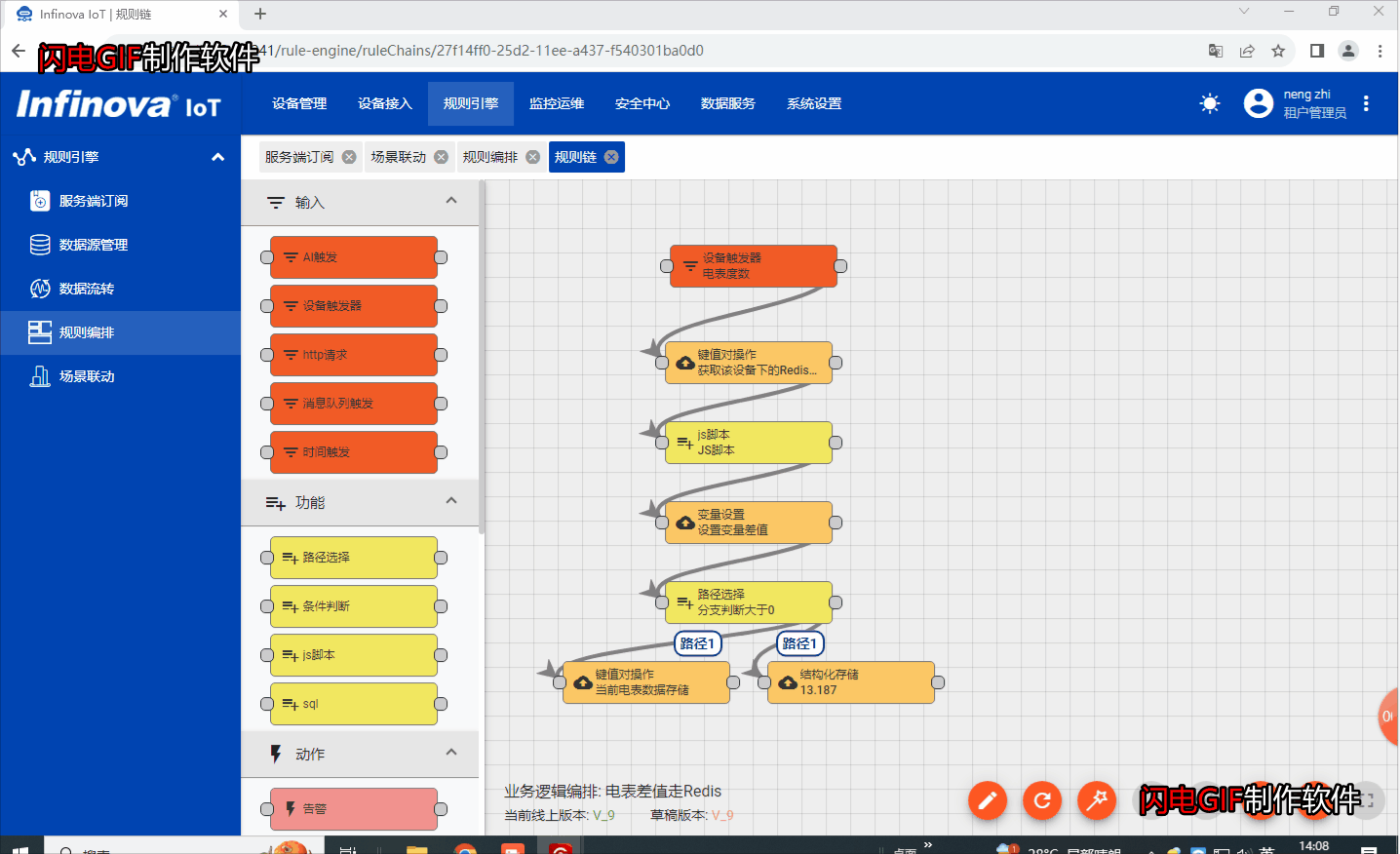Screen dimensions: 1400x854
Task: Switch to the 规则编排 page tab
Action: point(490,157)
